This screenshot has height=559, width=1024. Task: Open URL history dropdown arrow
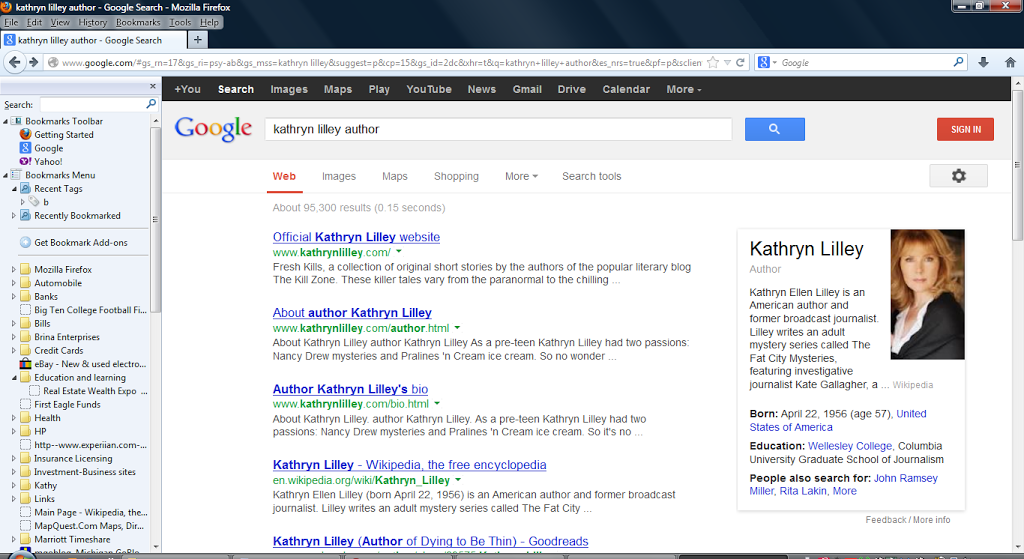(x=727, y=63)
